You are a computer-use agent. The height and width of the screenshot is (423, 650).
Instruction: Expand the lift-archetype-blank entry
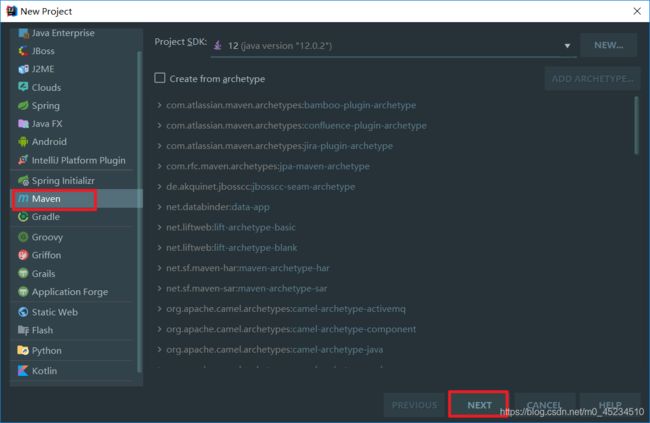(159, 248)
